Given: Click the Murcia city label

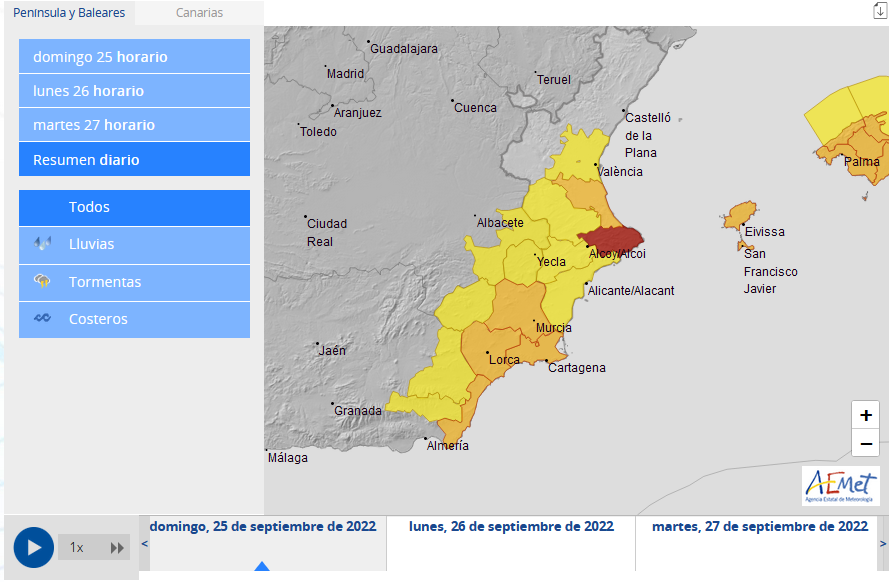Looking at the screenshot, I should point(554,328).
